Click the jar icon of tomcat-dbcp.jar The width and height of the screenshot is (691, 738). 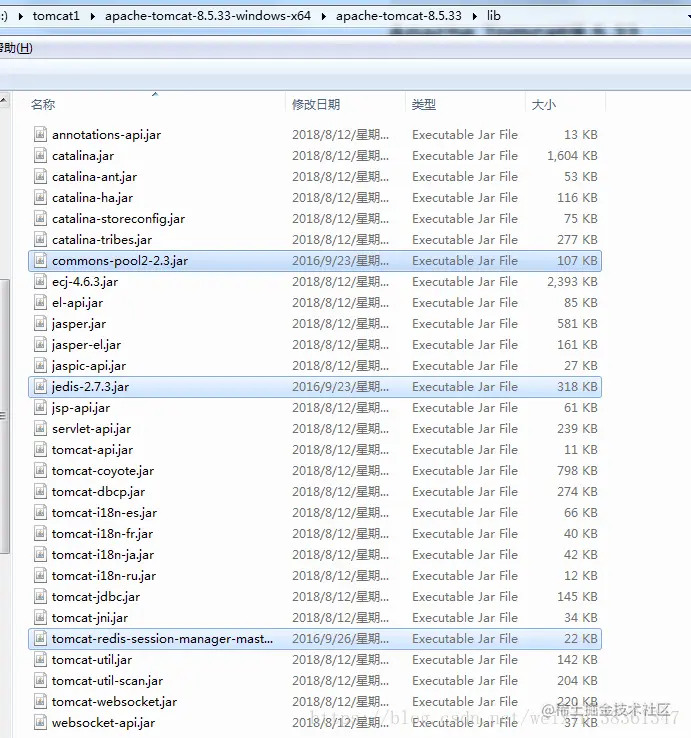(x=40, y=491)
